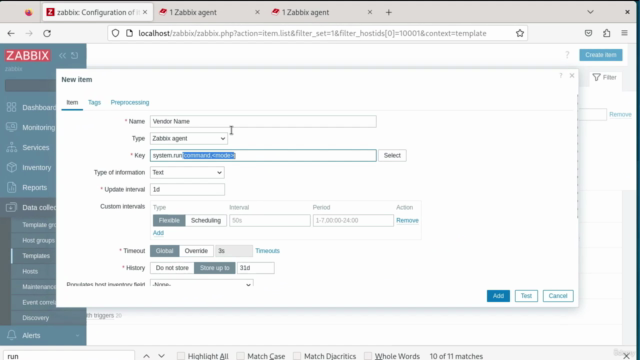This screenshot has width=640, height=360.
Task: Choose Do not store history
Action: (172, 268)
